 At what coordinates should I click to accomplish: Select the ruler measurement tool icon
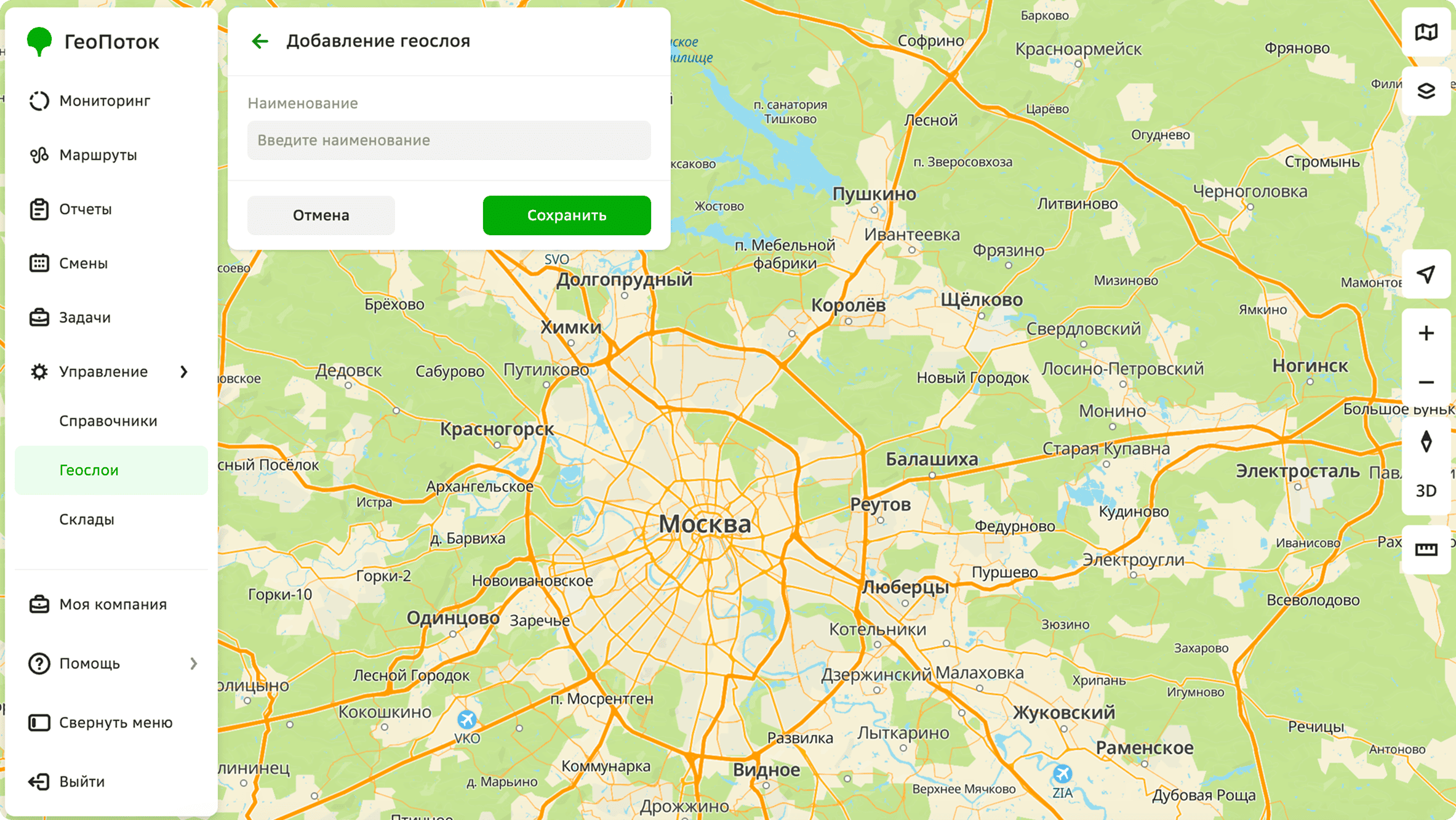[x=1426, y=550]
